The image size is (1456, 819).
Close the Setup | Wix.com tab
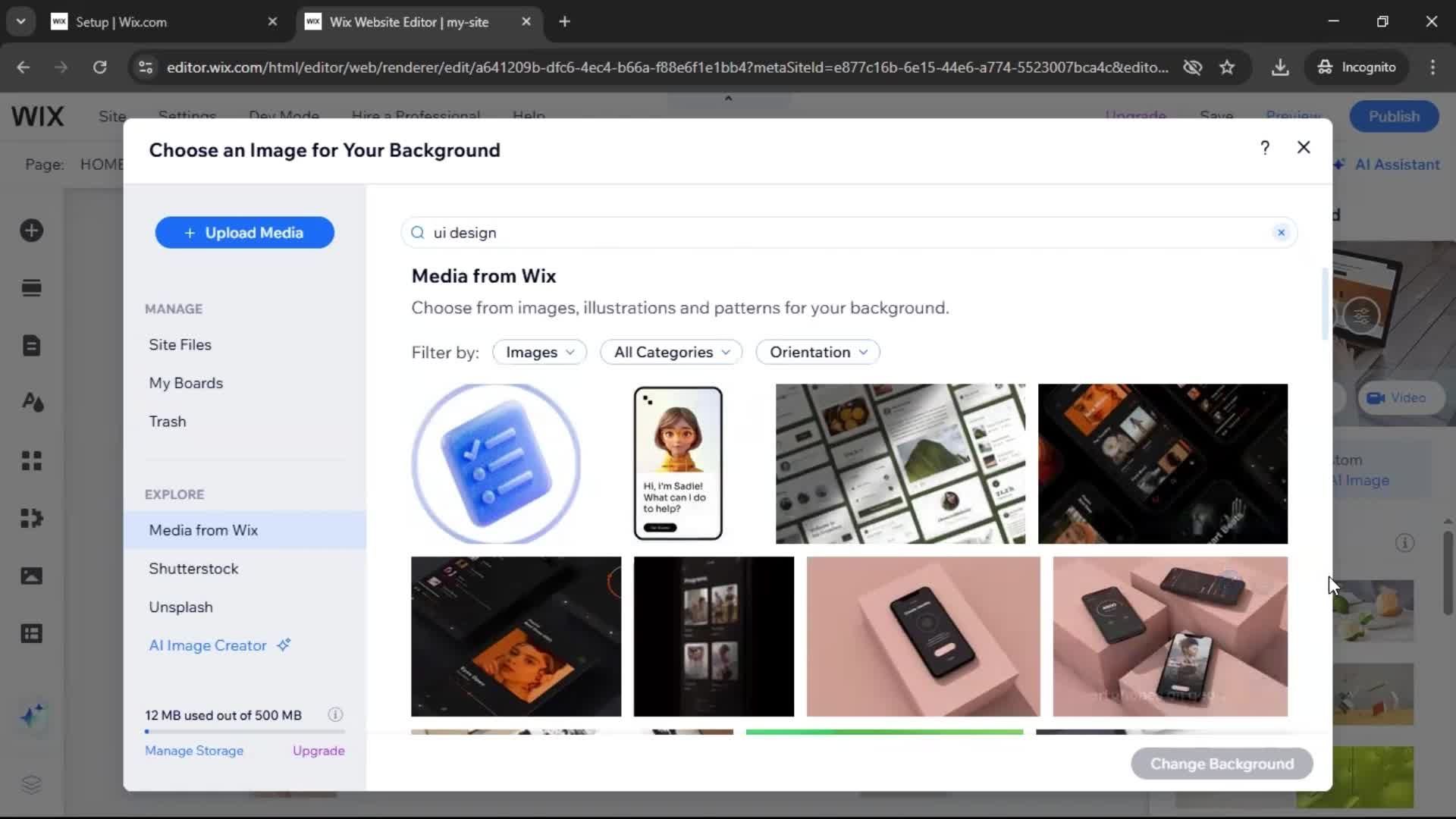tap(272, 22)
